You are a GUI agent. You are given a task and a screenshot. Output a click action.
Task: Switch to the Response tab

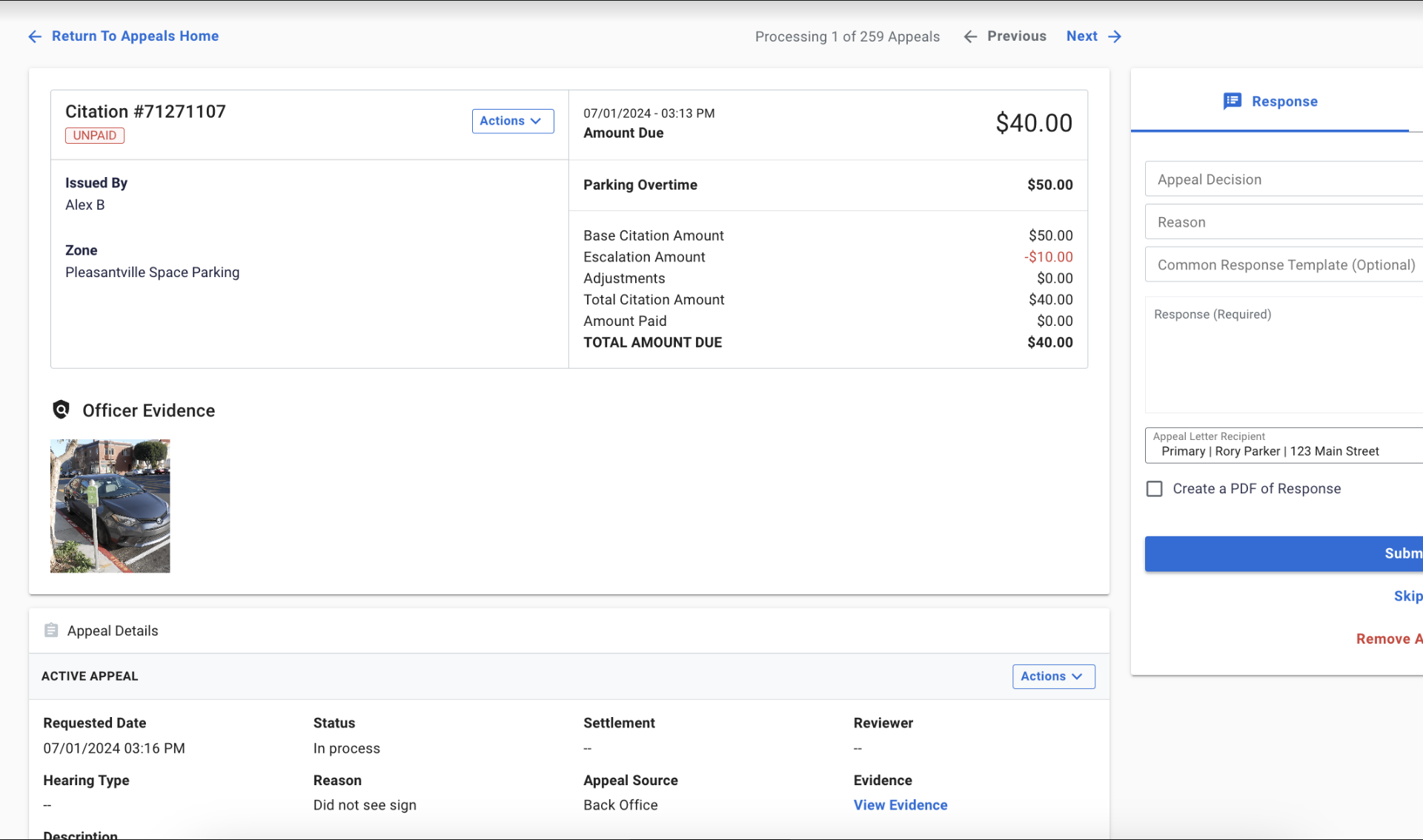coord(1270,101)
